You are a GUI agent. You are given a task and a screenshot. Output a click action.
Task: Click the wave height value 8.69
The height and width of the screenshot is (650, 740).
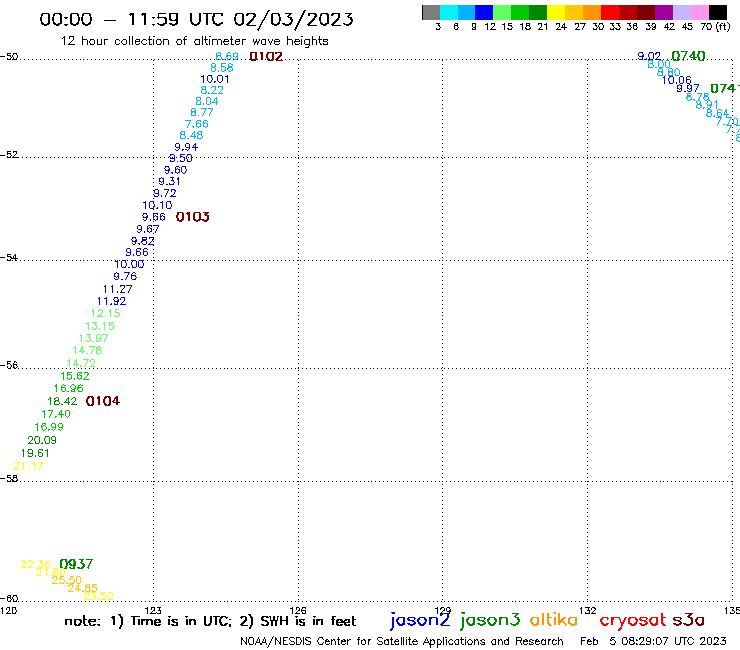click(x=227, y=57)
